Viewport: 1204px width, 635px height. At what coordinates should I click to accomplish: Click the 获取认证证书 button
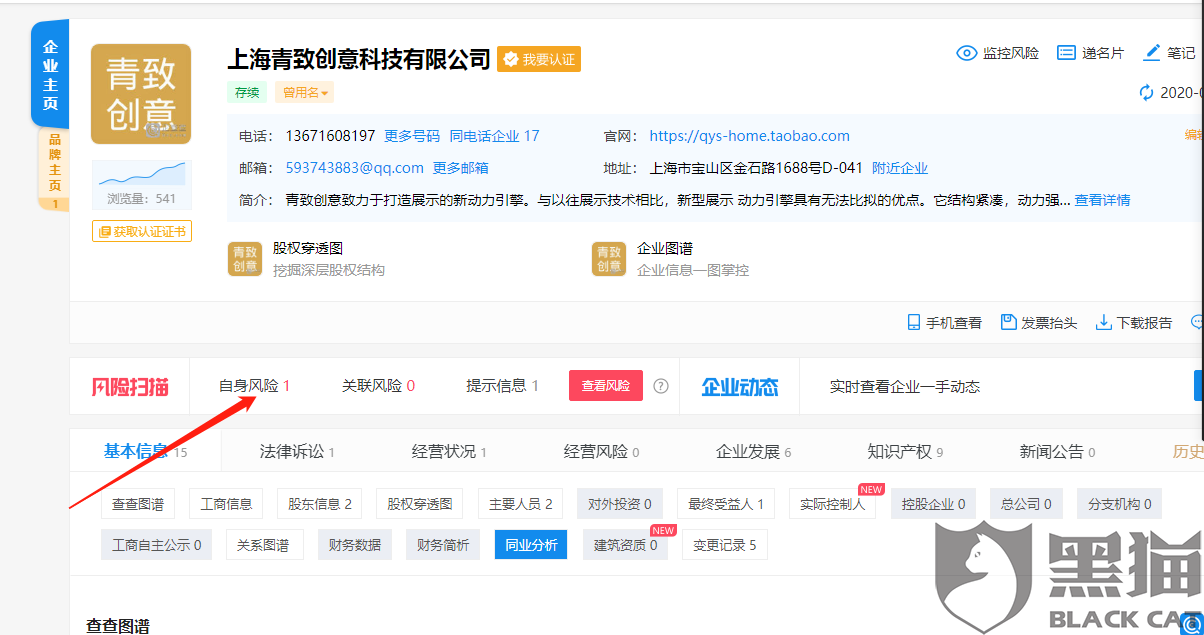click(x=142, y=232)
